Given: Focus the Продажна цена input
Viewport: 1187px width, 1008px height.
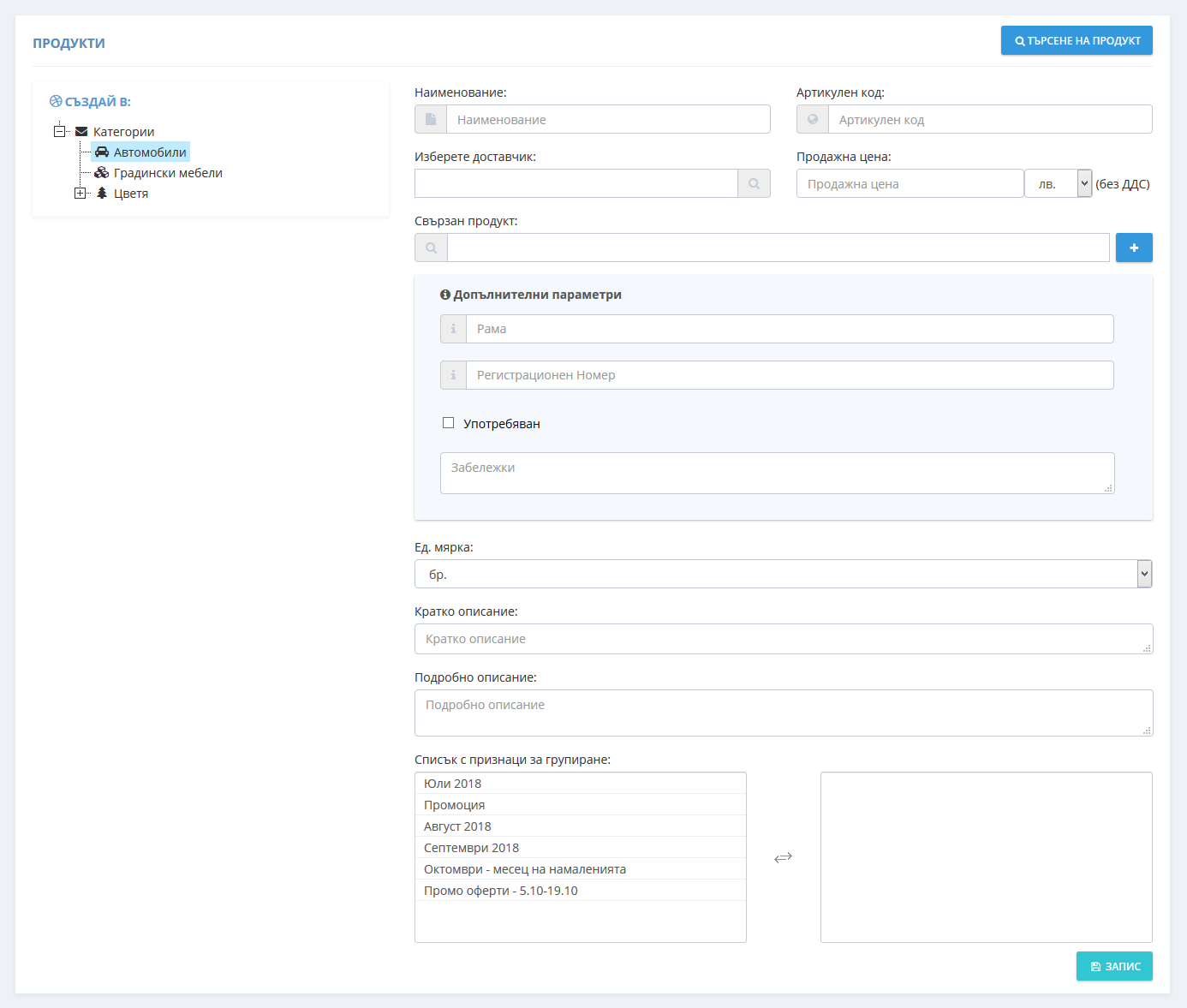Looking at the screenshot, I should coord(910,183).
